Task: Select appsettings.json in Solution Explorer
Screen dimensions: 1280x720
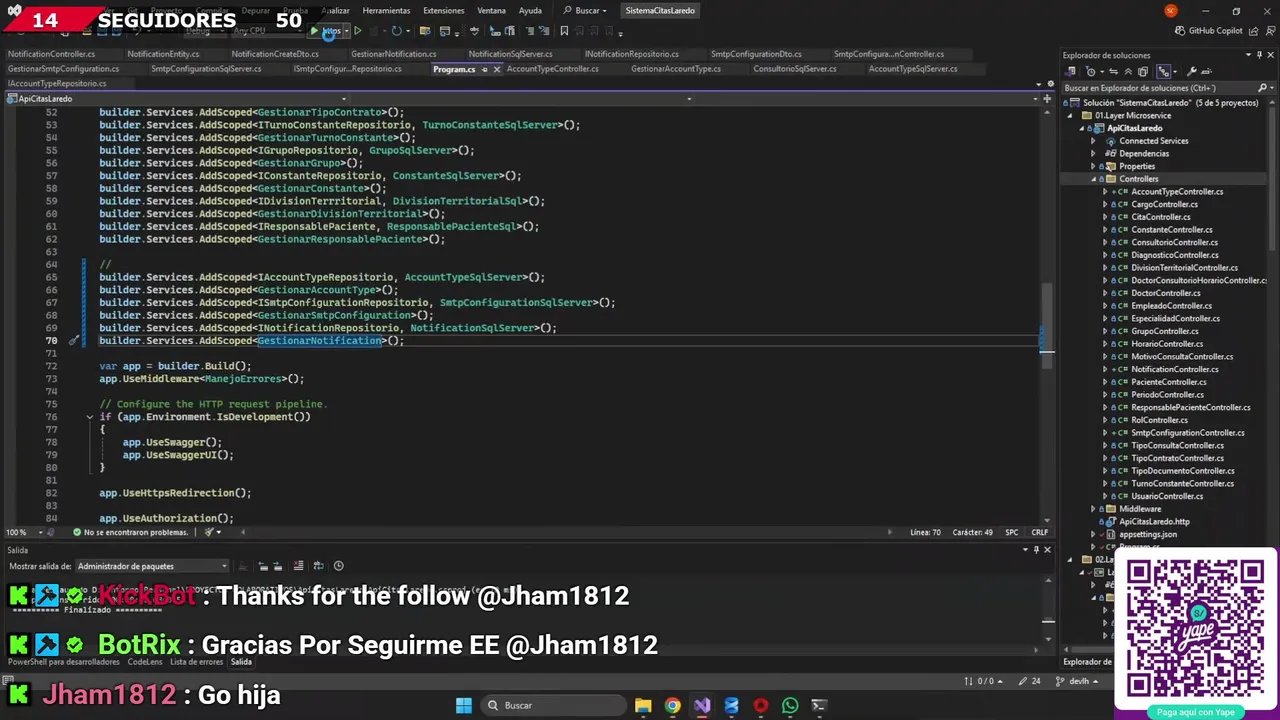Action: pos(1148,535)
